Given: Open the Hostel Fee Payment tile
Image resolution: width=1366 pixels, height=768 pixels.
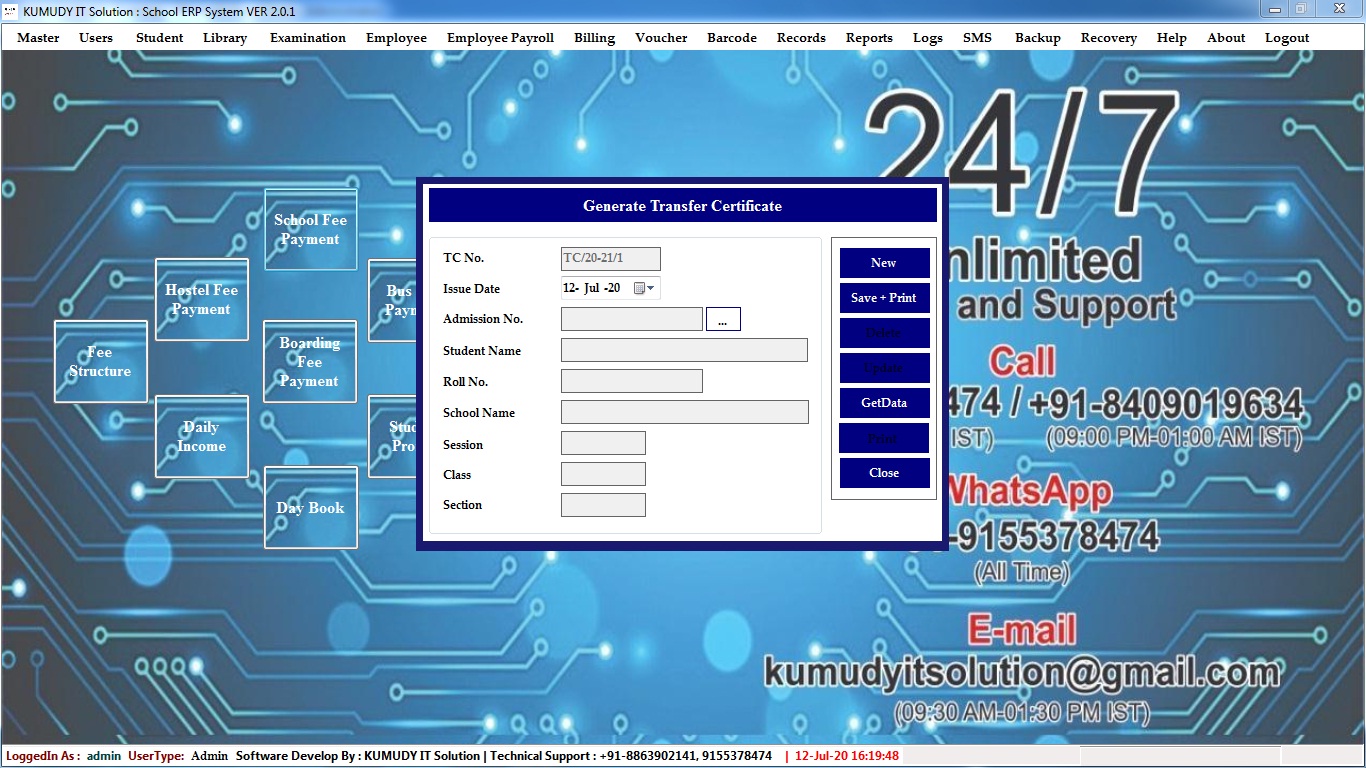Looking at the screenshot, I should click(201, 300).
